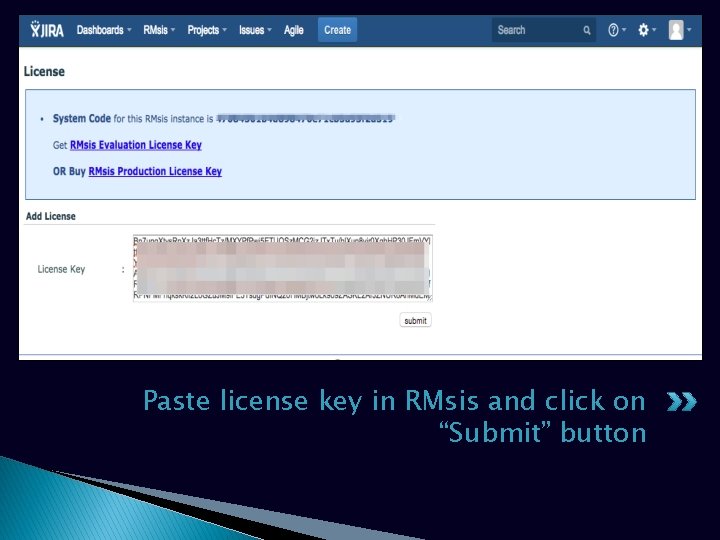The width and height of the screenshot is (720, 540).
Task: Expand the Projects menu
Action: click(207, 30)
